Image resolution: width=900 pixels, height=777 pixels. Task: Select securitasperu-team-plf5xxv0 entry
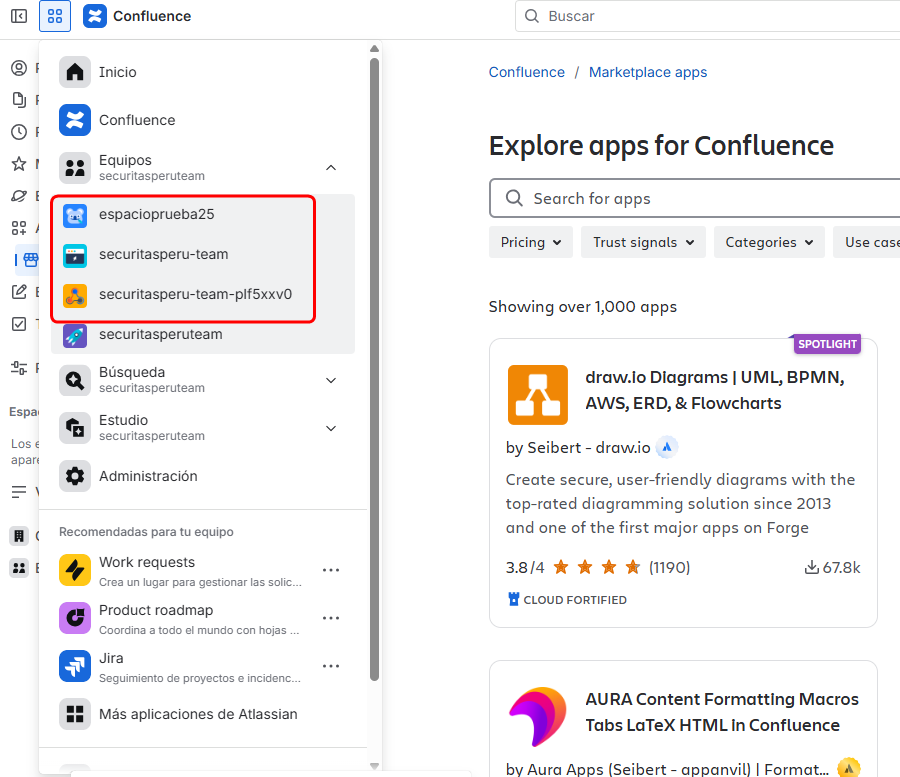202,294
